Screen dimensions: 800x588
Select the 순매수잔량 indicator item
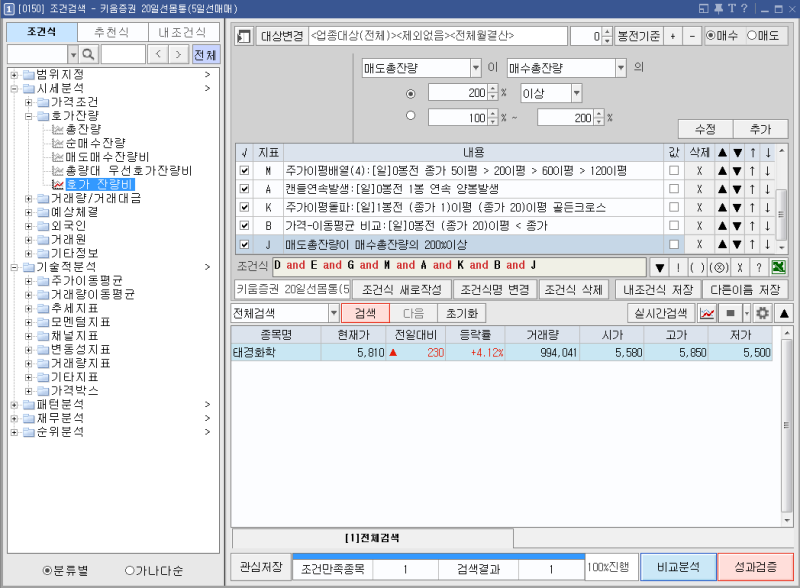coord(95,143)
